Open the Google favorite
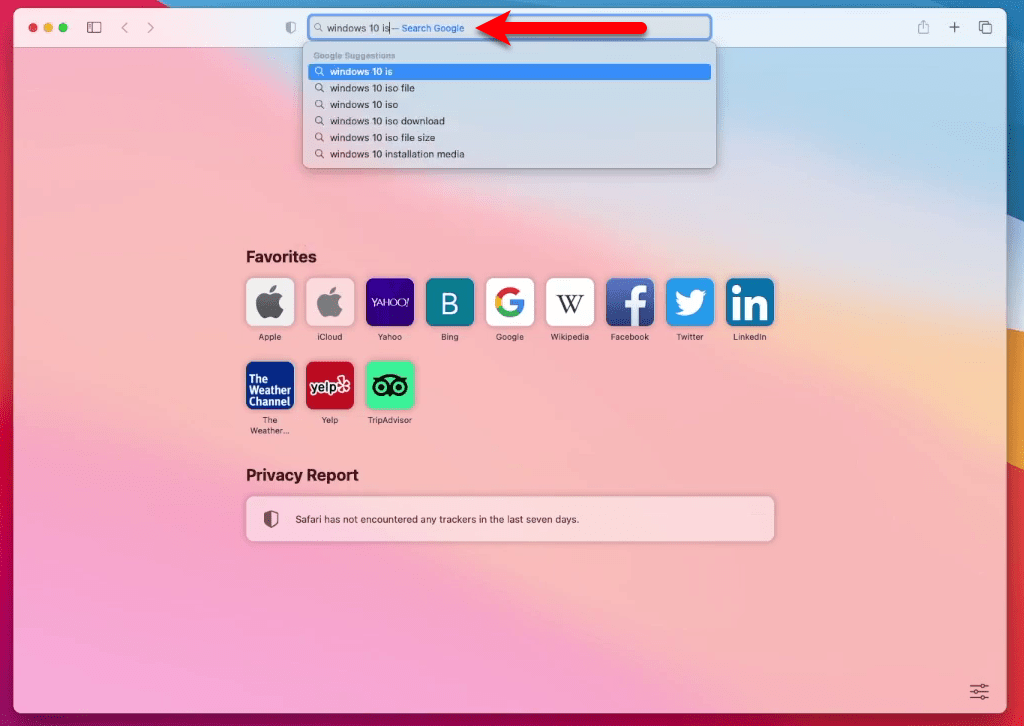The width and height of the screenshot is (1024, 726). coord(510,302)
